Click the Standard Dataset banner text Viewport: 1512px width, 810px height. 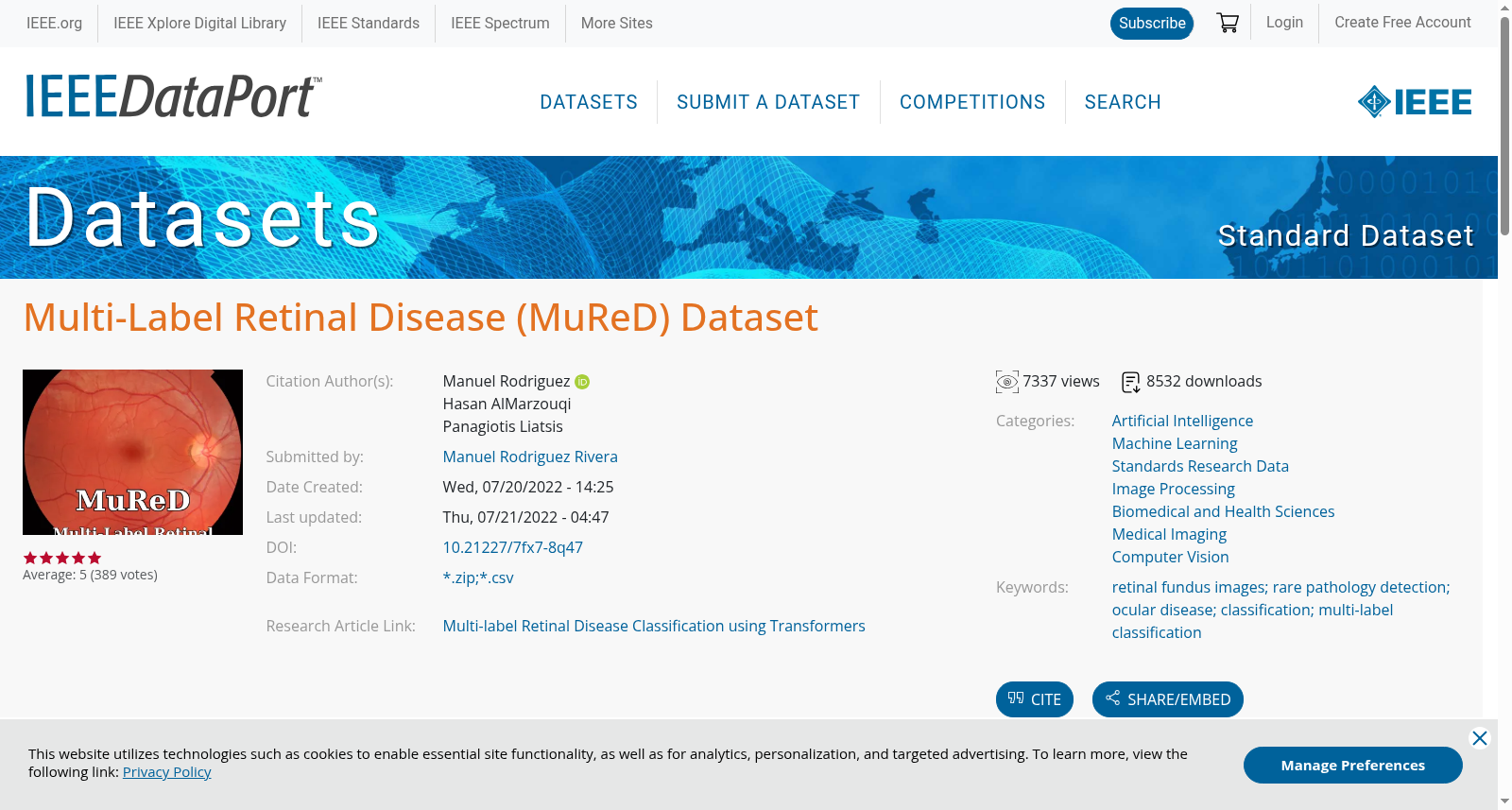(x=1346, y=235)
